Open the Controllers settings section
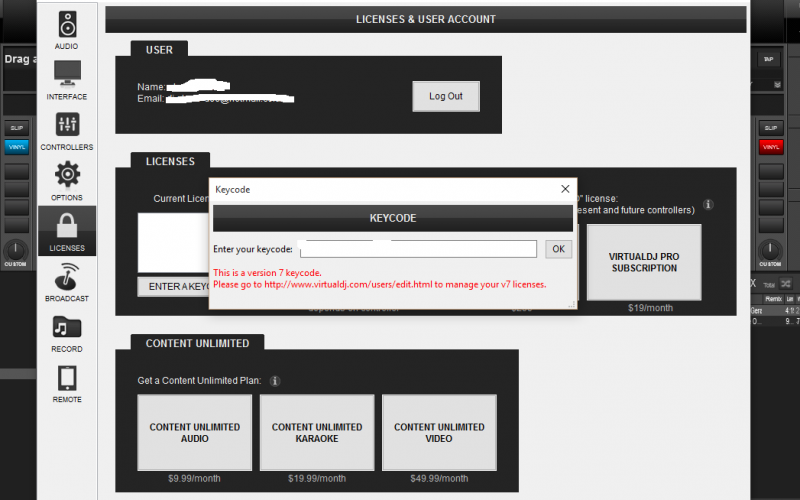The height and width of the screenshot is (500, 800). (67, 131)
